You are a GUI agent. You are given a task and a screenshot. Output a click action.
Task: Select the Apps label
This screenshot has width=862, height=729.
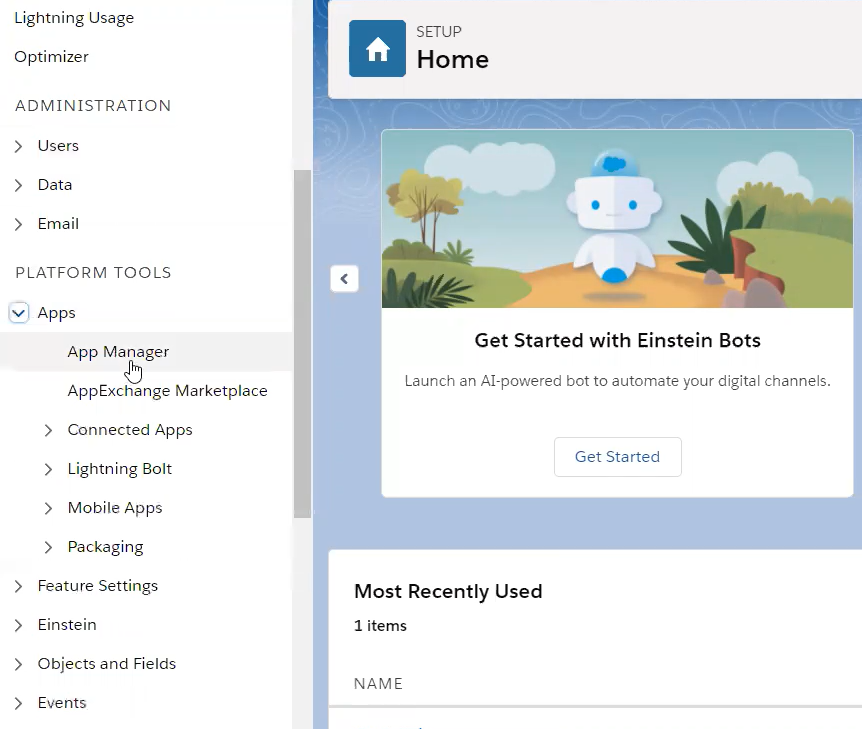[57, 313]
